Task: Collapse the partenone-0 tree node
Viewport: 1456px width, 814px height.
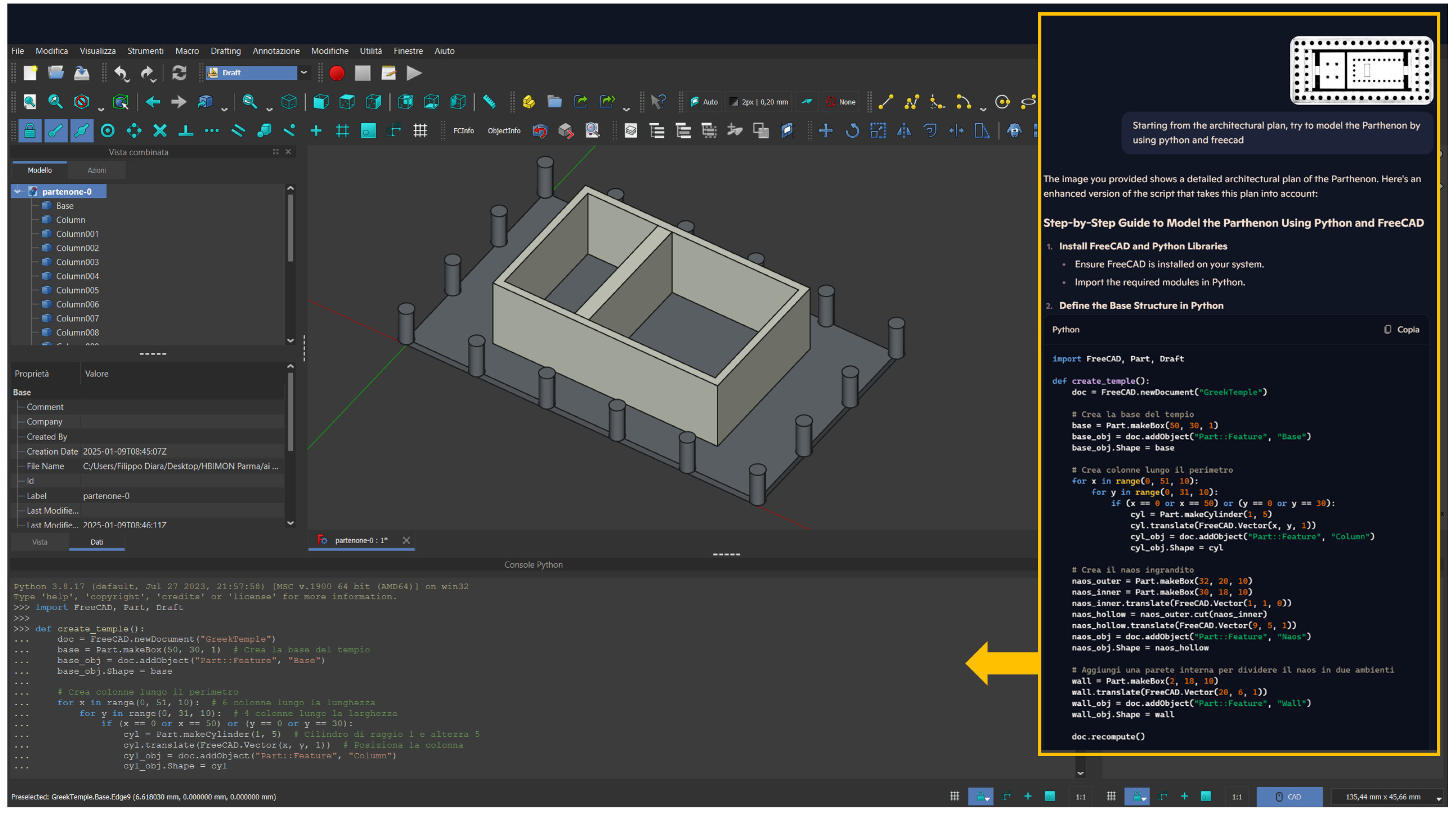Action: (18, 192)
